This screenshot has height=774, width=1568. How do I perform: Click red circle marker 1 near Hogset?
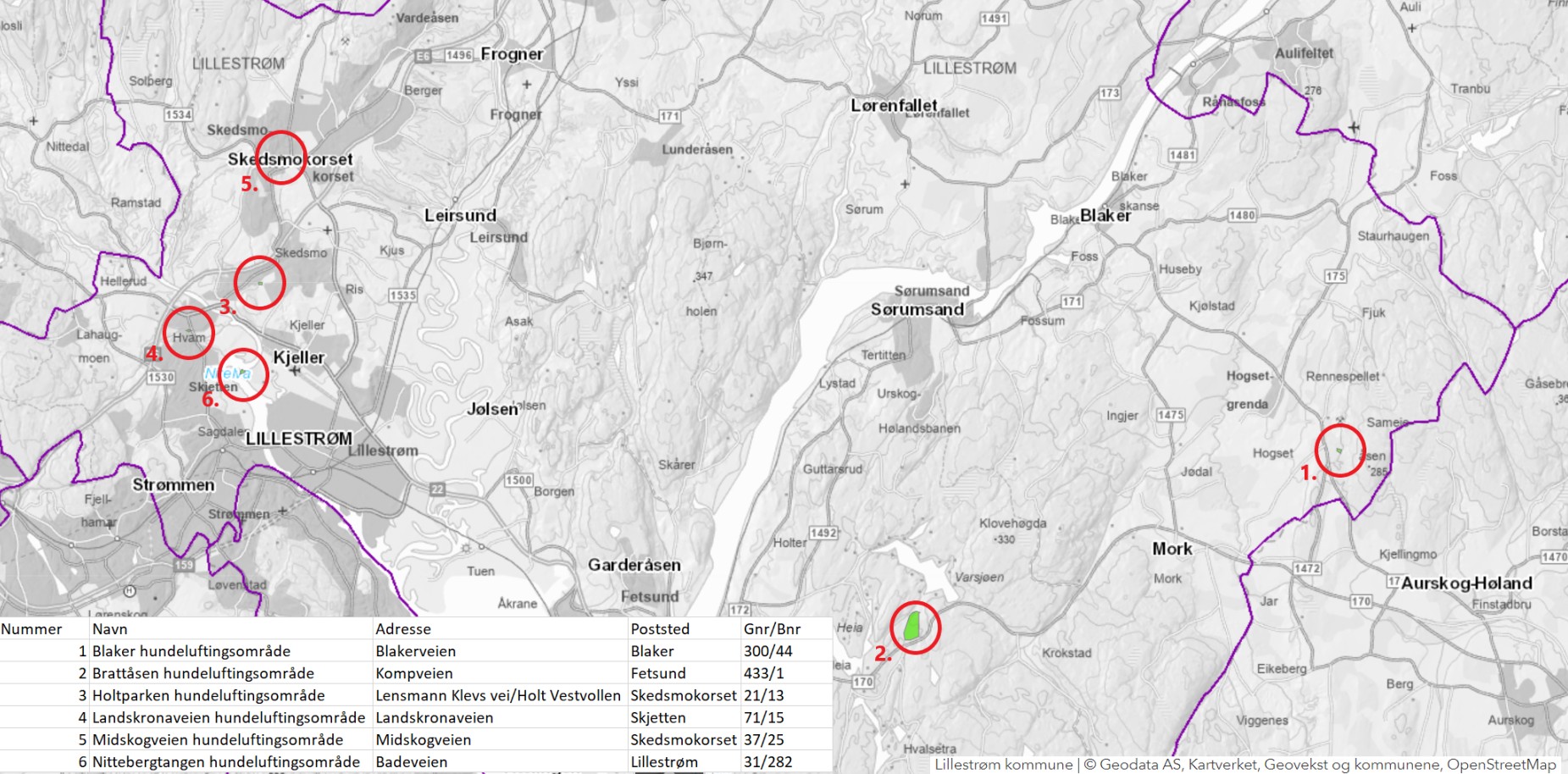click(1339, 451)
